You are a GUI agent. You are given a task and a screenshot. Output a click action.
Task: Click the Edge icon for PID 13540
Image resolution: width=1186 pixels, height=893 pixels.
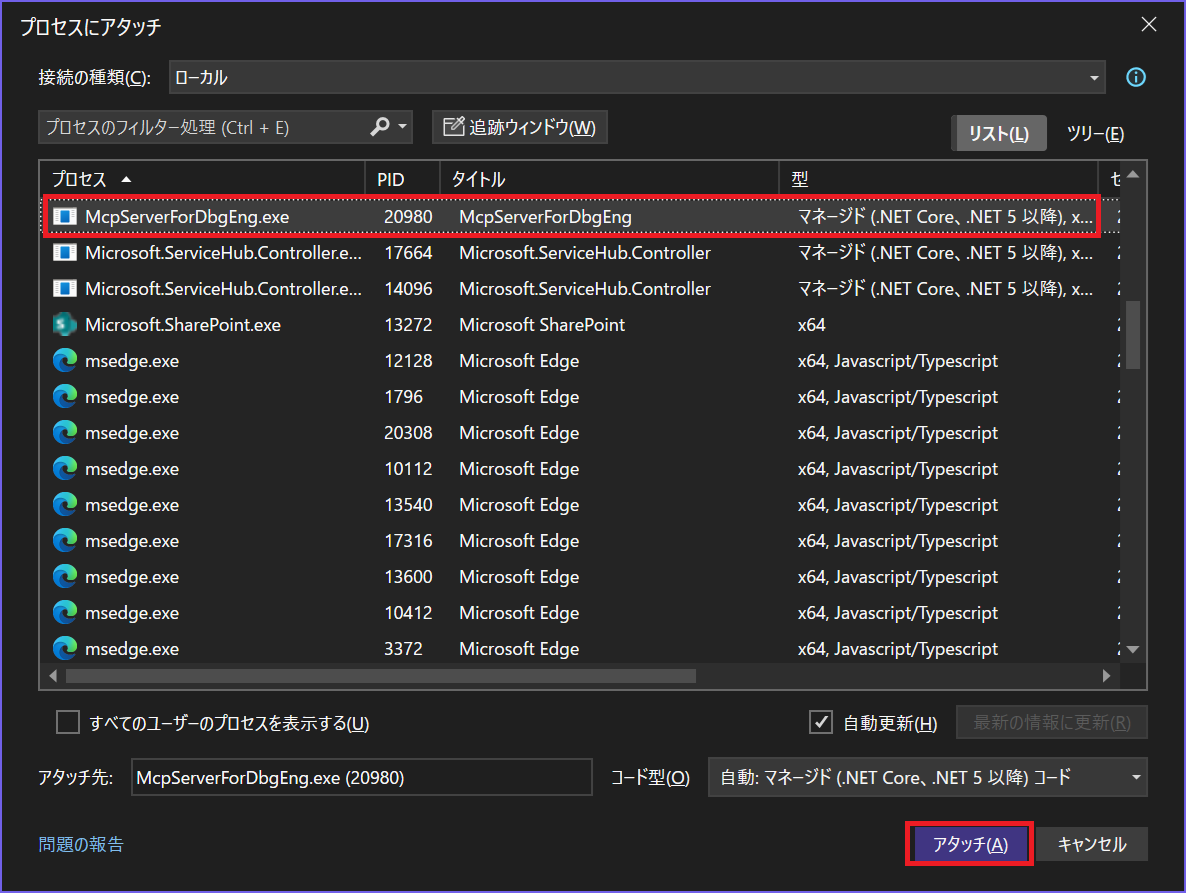click(64, 504)
